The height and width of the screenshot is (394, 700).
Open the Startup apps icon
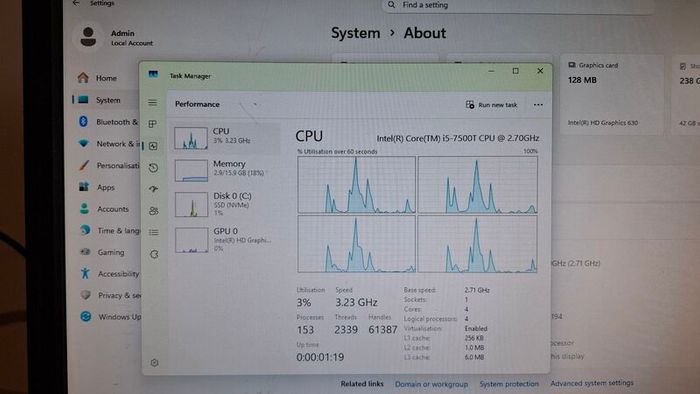(153, 189)
